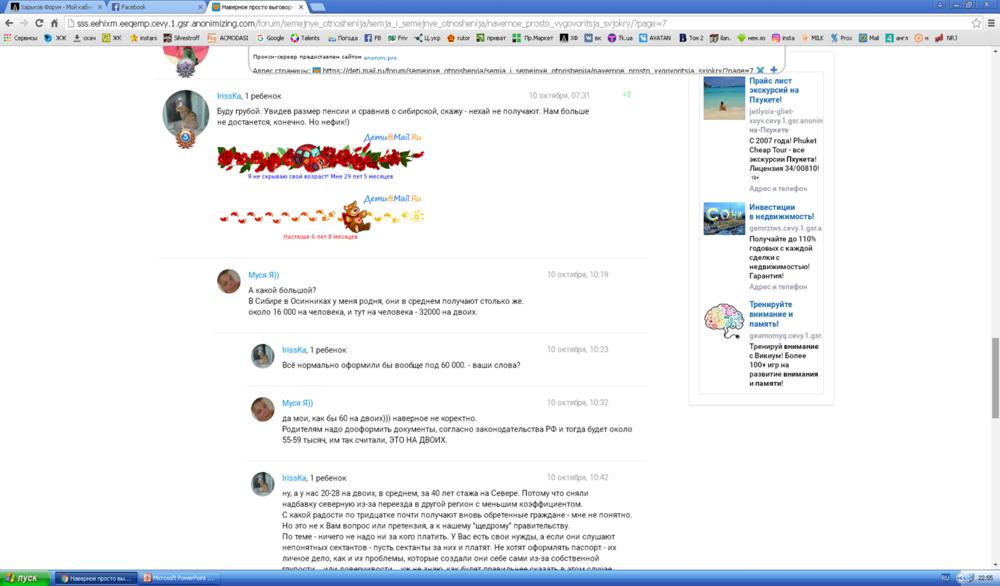Switch to Microsoft PowerPoint in taskbar
Viewport: 1000px width, 586px height.
pos(180,578)
